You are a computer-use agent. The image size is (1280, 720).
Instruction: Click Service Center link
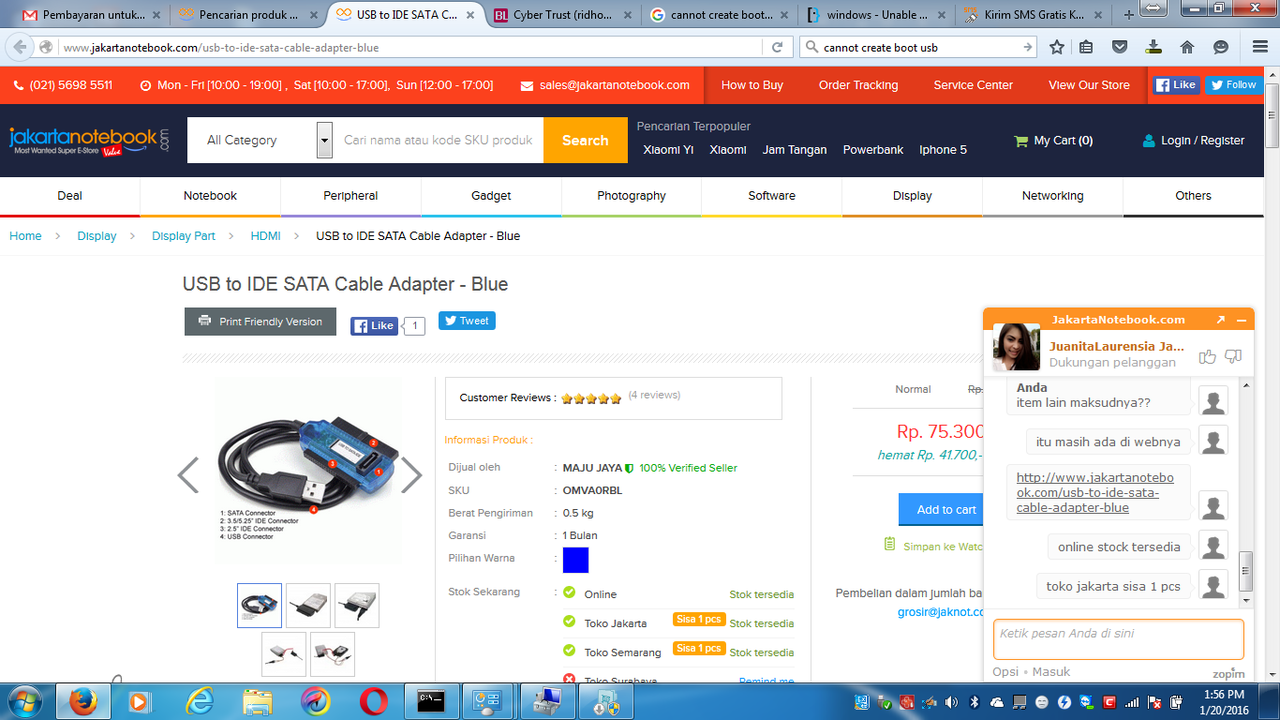pos(973,85)
